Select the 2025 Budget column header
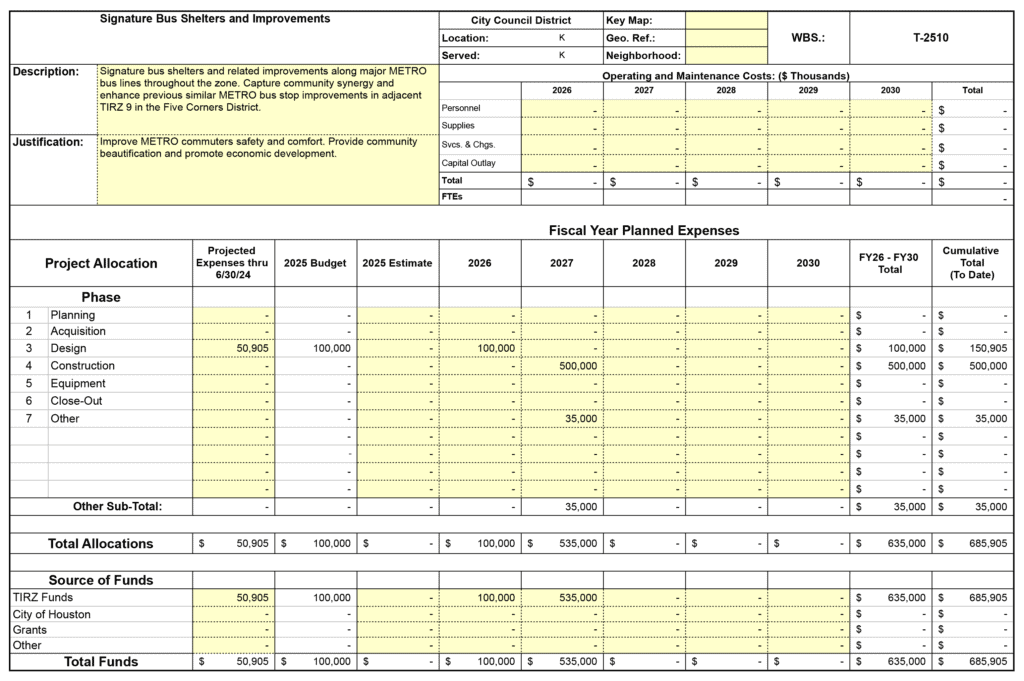The height and width of the screenshot is (681, 1024). tap(315, 263)
